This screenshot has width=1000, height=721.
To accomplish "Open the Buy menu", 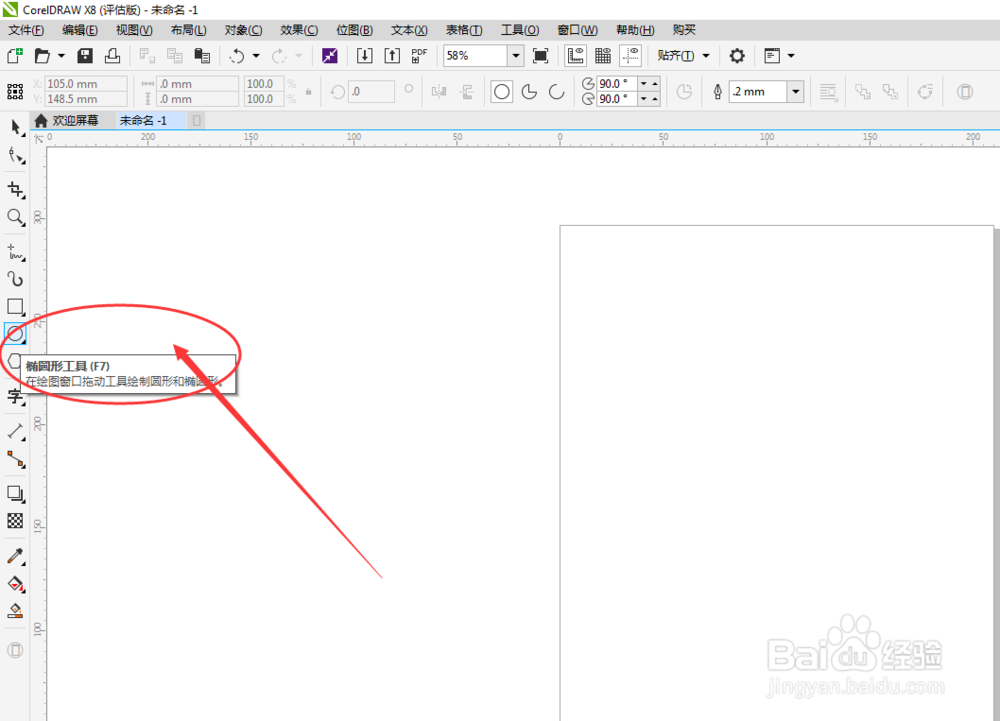I will pyautogui.click(x=684, y=30).
